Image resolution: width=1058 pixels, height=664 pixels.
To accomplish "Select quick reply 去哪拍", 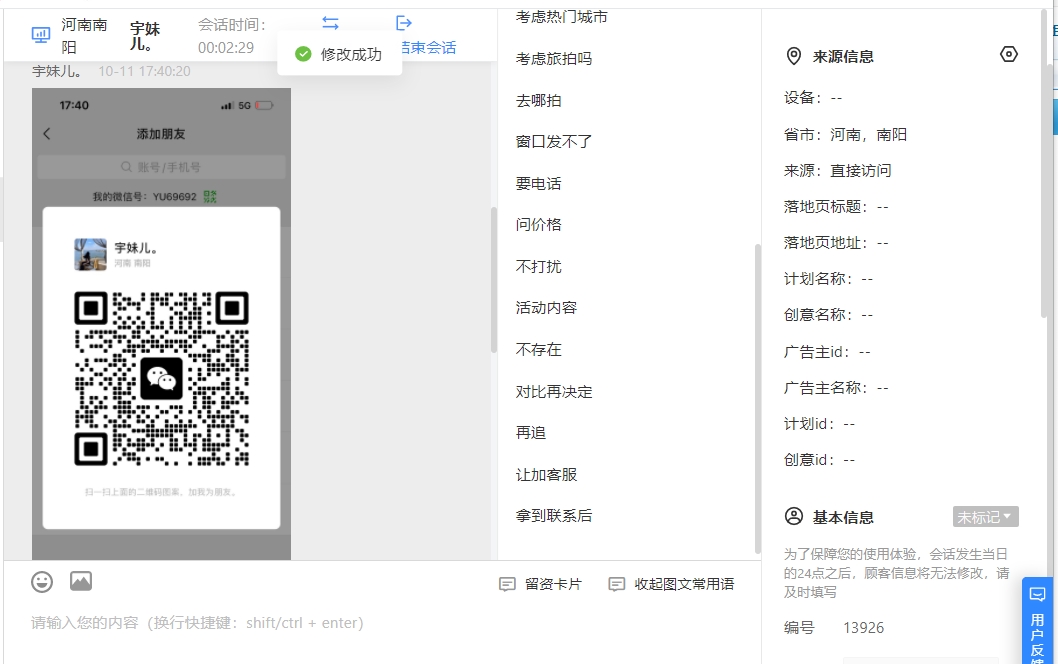I will tap(538, 101).
